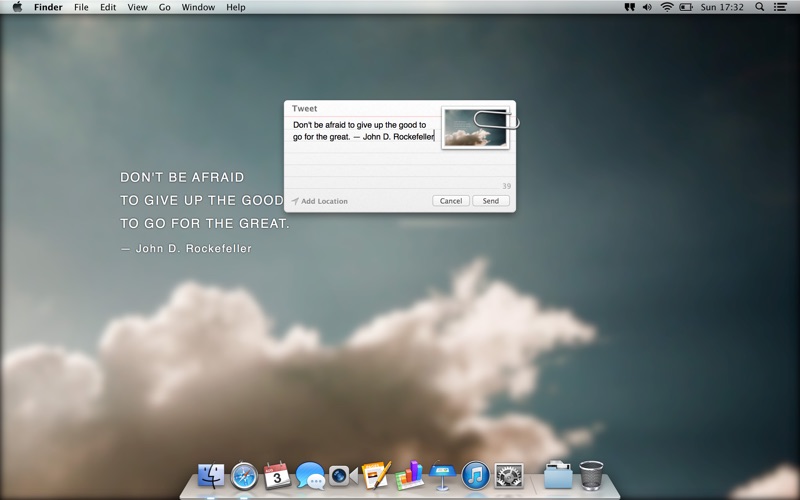Open Calendar app in the dock
The width and height of the screenshot is (800, 500).
pos(277,476)
